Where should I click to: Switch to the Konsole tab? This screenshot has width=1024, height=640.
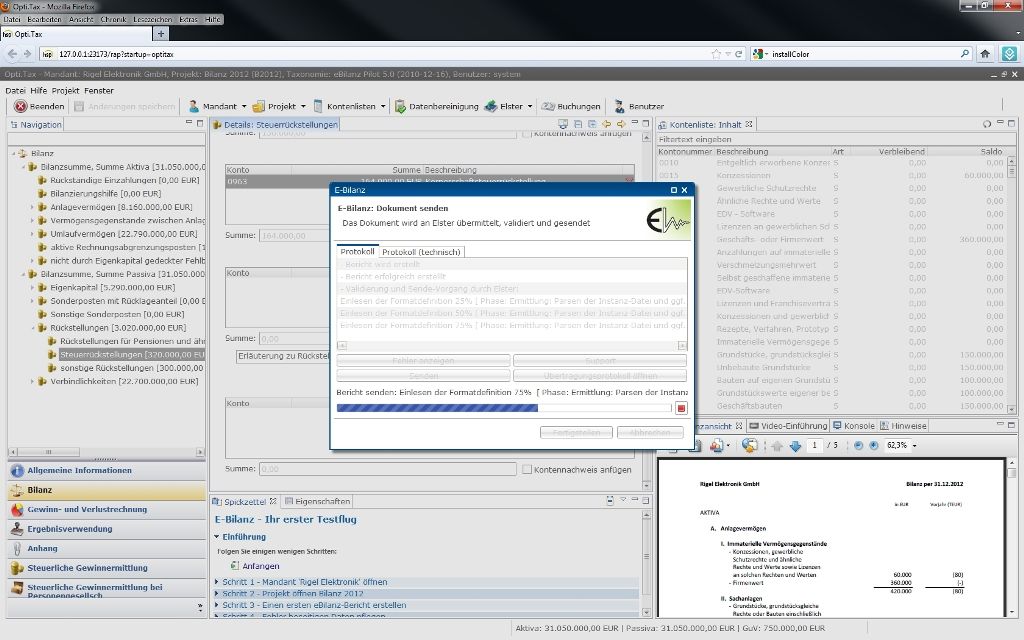(853, 426)
